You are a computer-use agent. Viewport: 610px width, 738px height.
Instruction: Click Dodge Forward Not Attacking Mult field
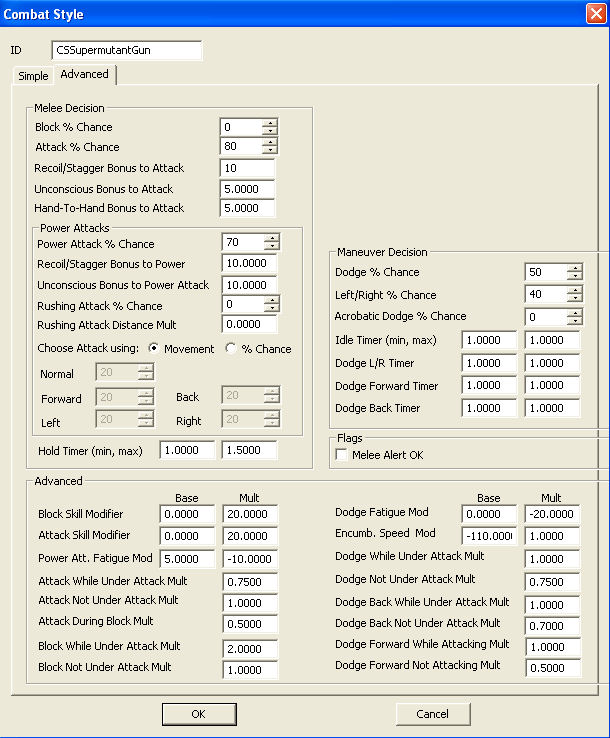point(554,668)
